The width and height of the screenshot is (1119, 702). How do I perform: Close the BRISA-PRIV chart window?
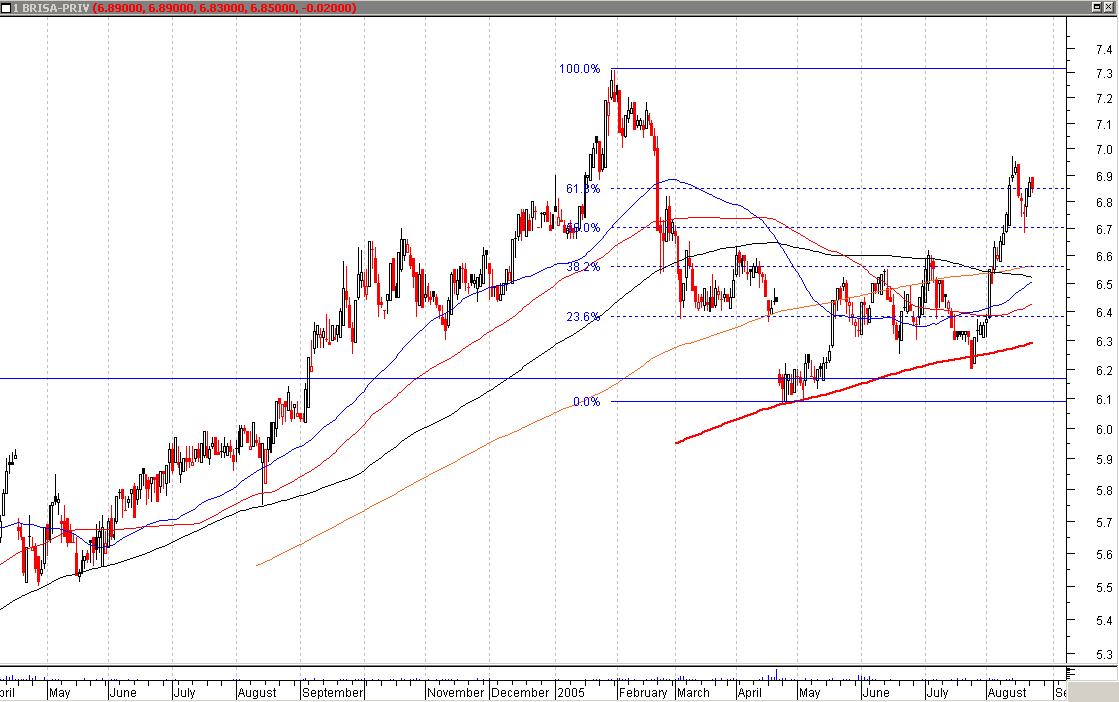pyautogui.click(x=1110, y=7)
